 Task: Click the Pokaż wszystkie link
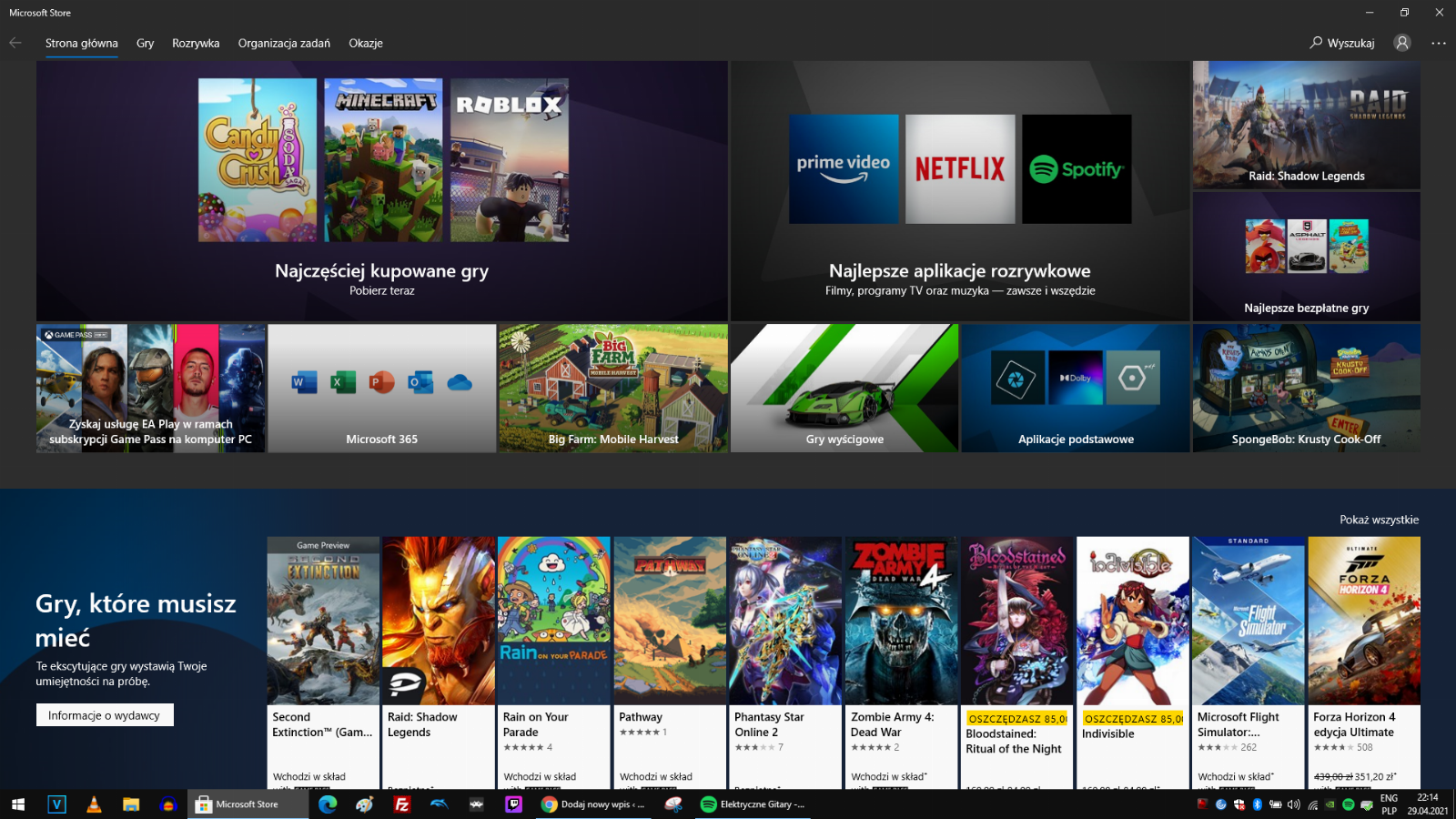point(1379,520)
